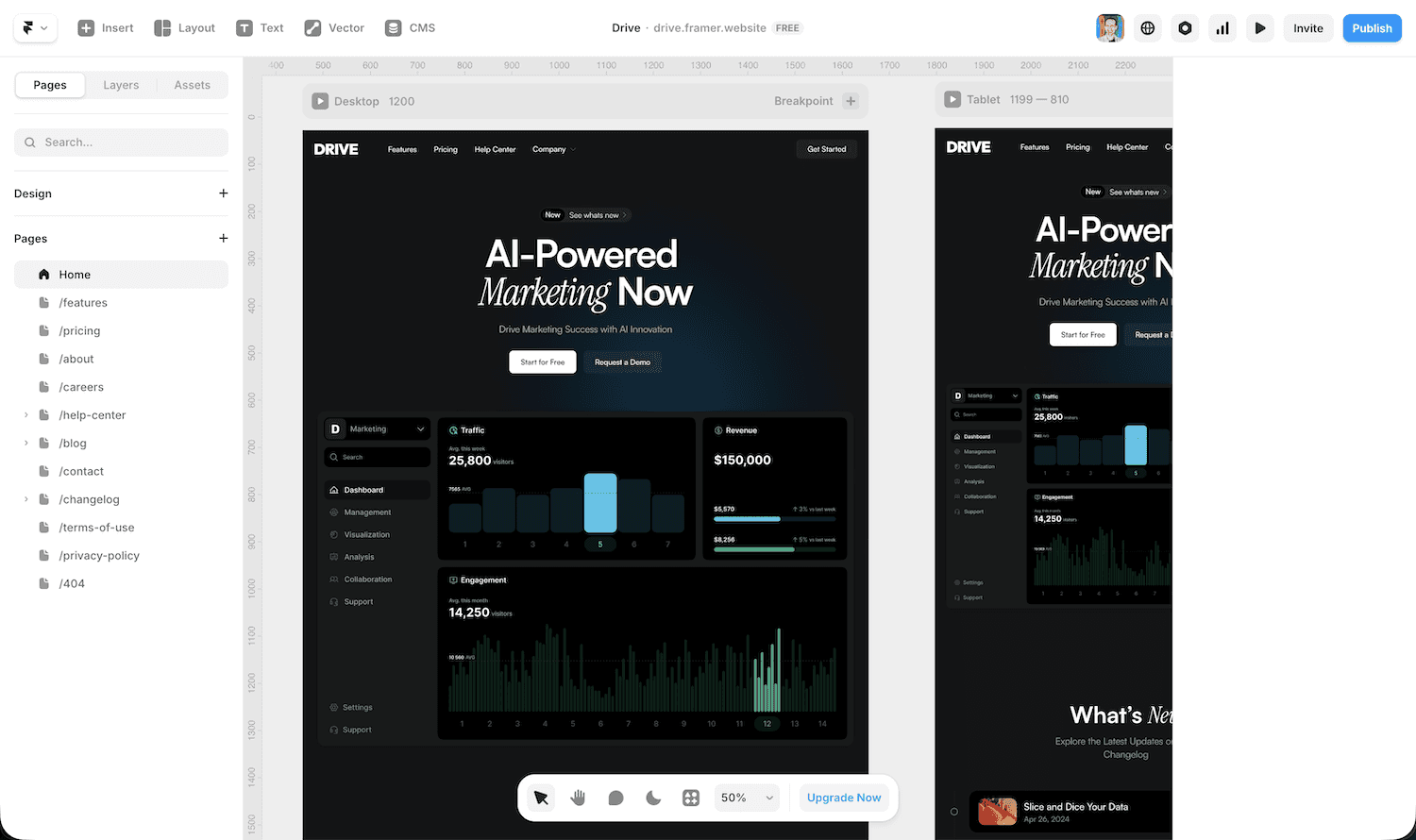Open the 50% zoom dropdown
Image resolution: width=1416 pixels, height=840 pixels.
pos(747,798)
